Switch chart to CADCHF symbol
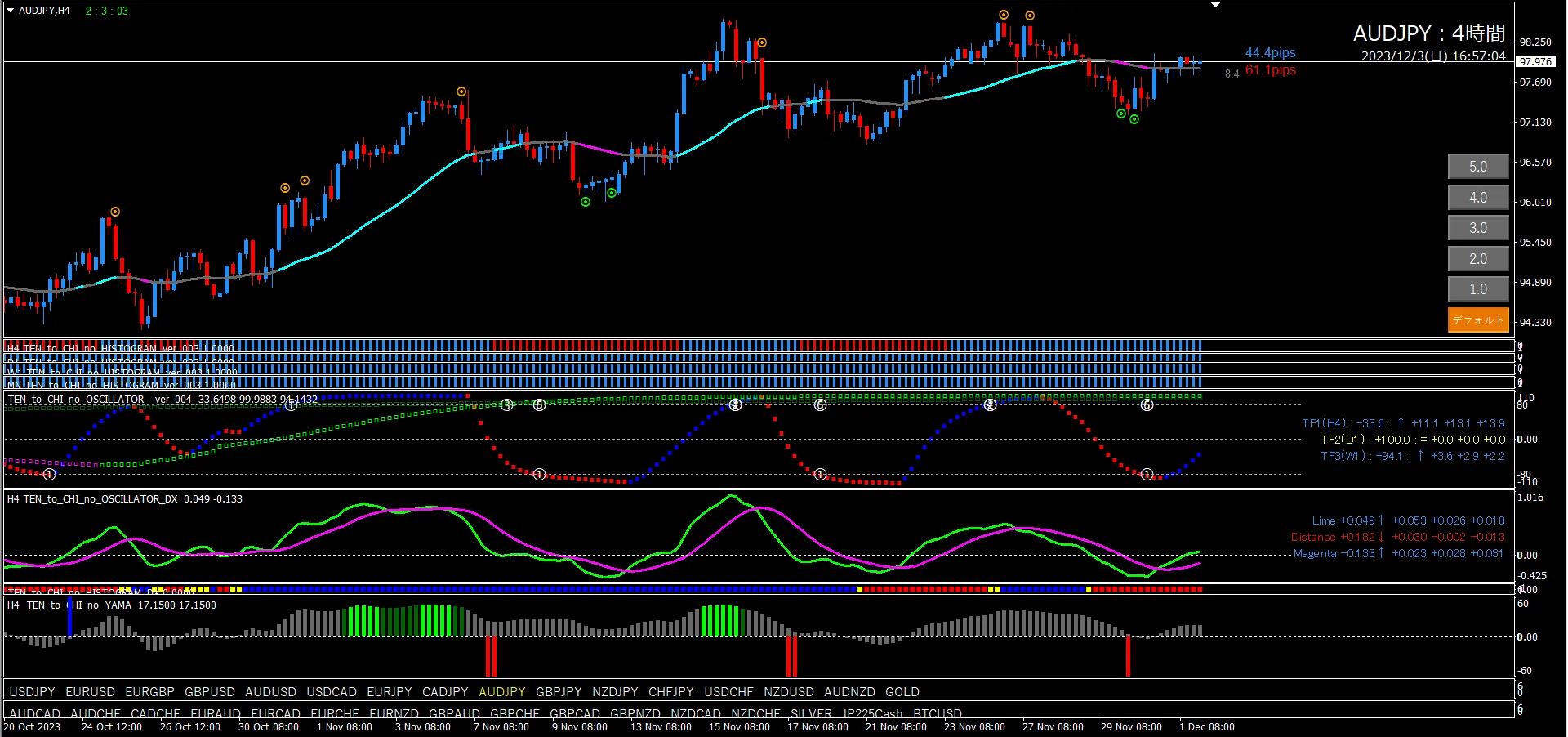Viewport: 1568px width, 737px height. click(x=155, y=714)
